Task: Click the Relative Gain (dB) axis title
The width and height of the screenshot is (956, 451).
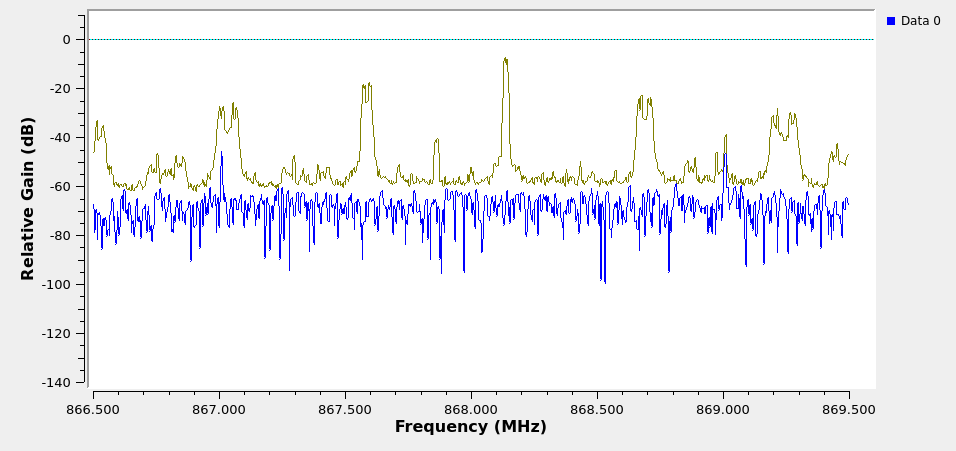Action: click(28, 198)
